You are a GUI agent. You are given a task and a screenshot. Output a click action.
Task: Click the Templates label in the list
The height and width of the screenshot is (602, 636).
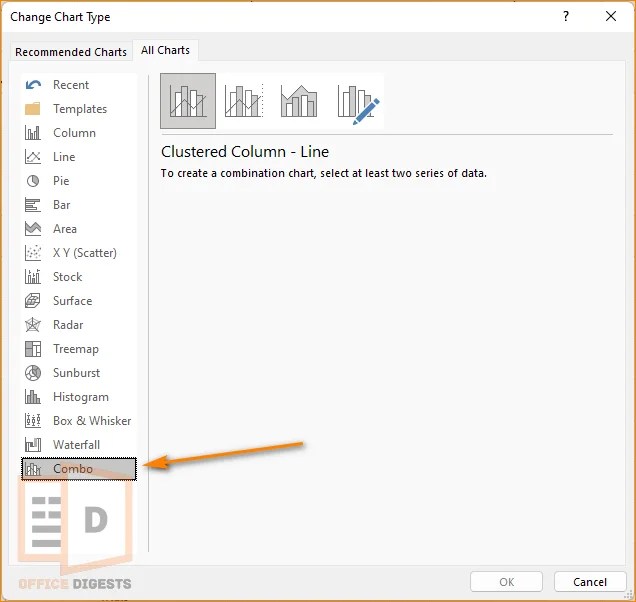pyautogui.click(x=80, y=109)
